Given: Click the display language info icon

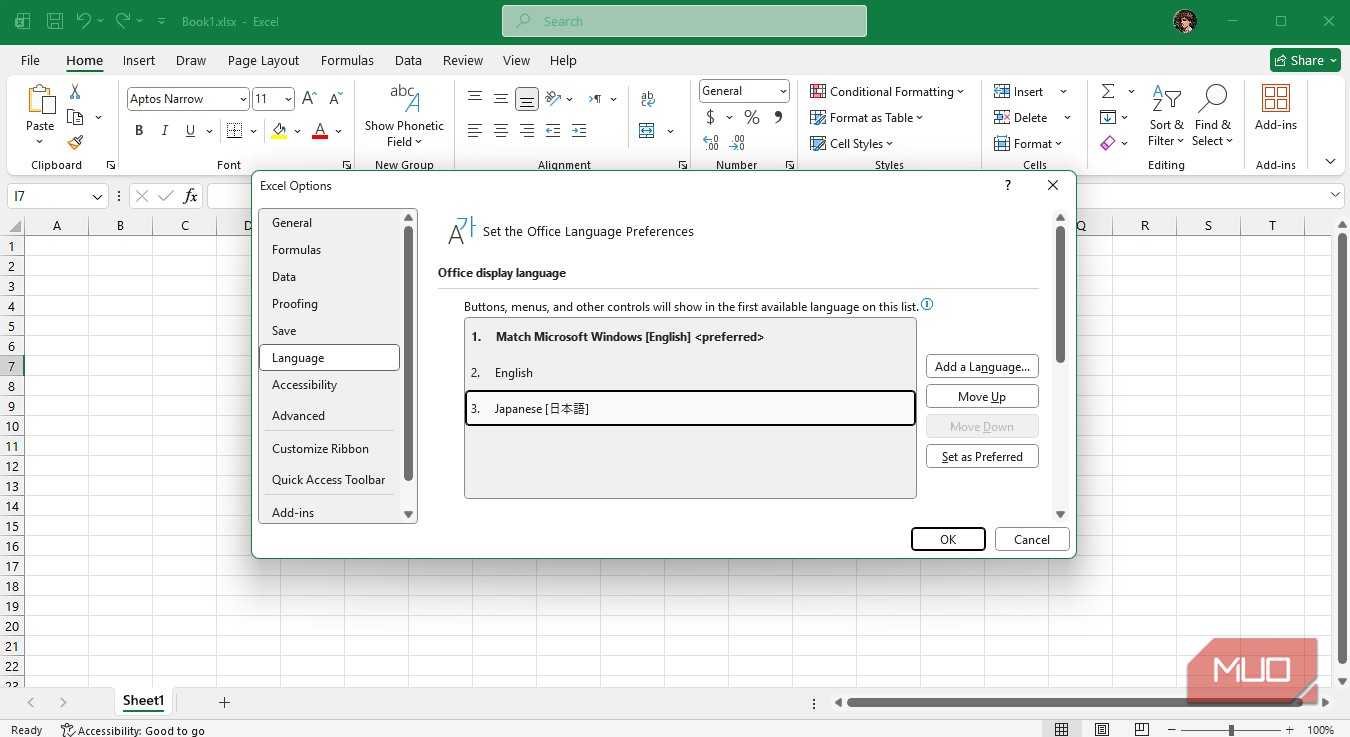Looking at the screenshot, I should tap(927, 305).
